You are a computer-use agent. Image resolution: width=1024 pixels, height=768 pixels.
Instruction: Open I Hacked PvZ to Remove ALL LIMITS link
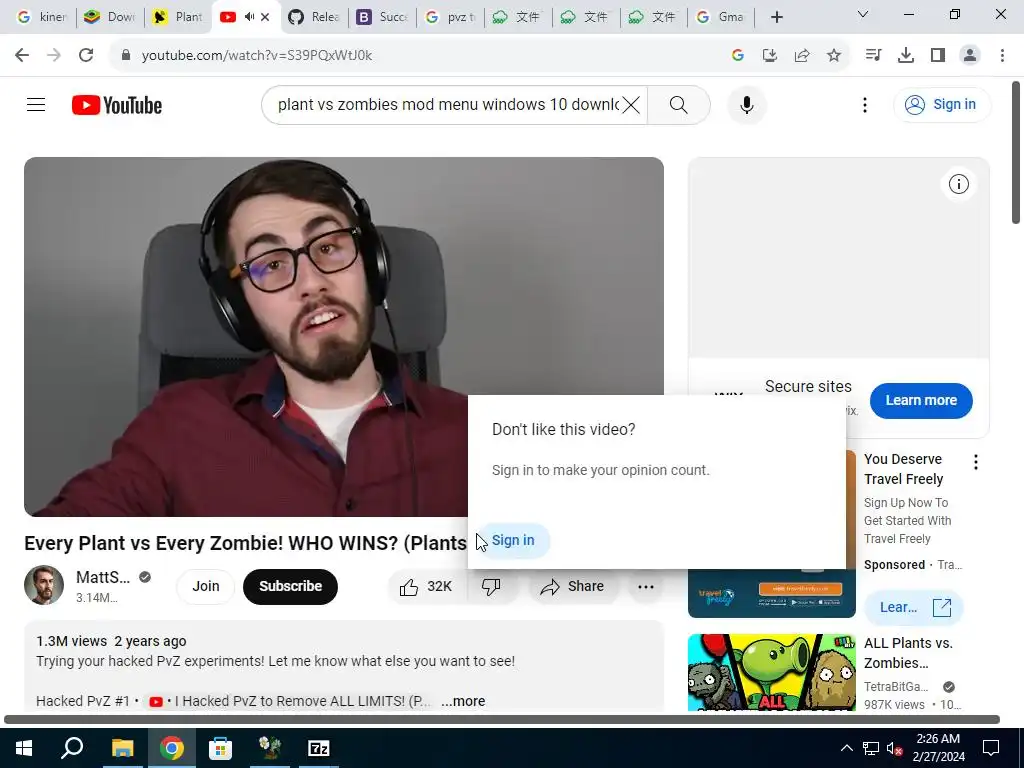[302, 701]
